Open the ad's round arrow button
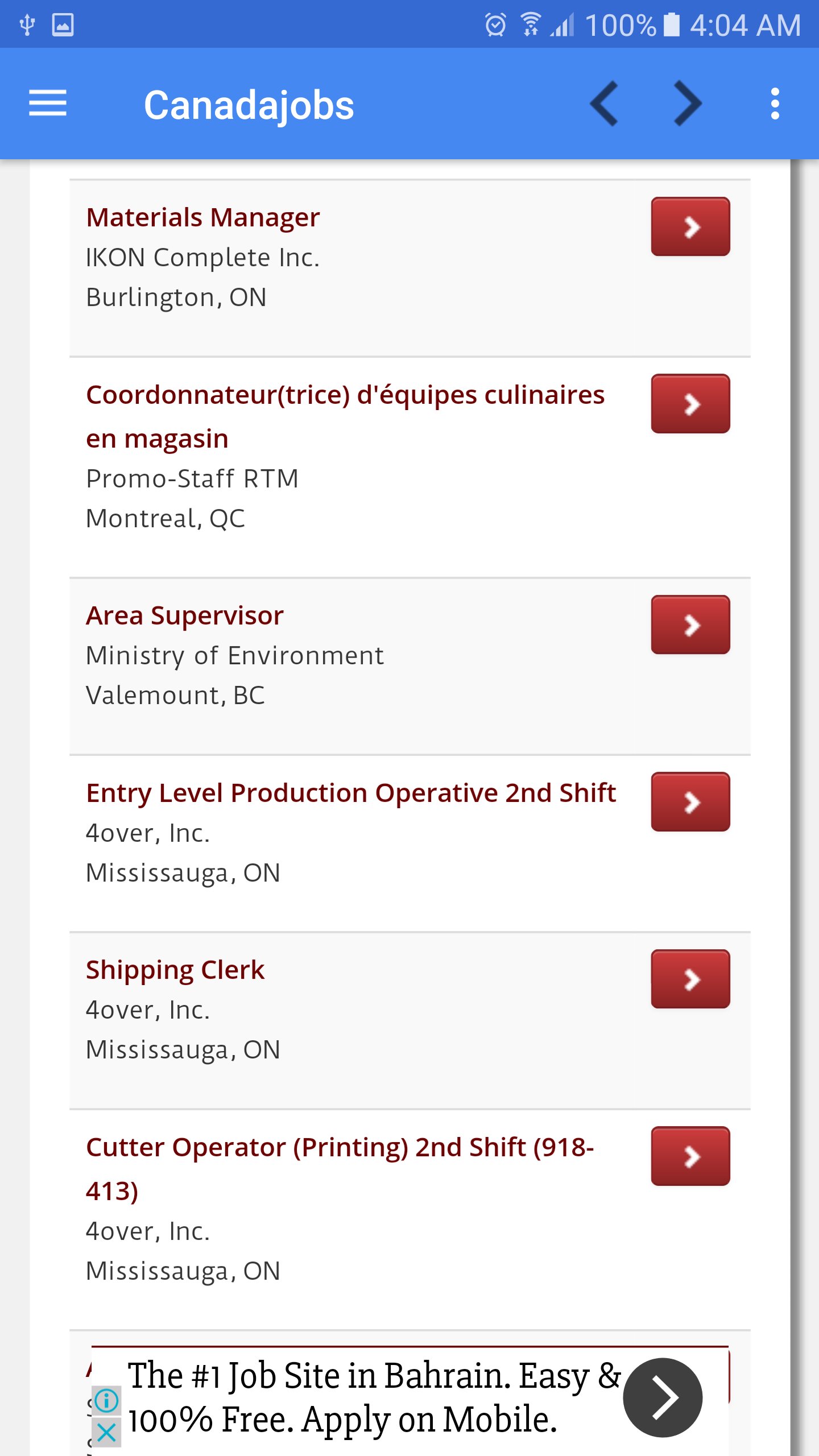The height and width of the screenshot is (1456, 819). coord(663,1397)
